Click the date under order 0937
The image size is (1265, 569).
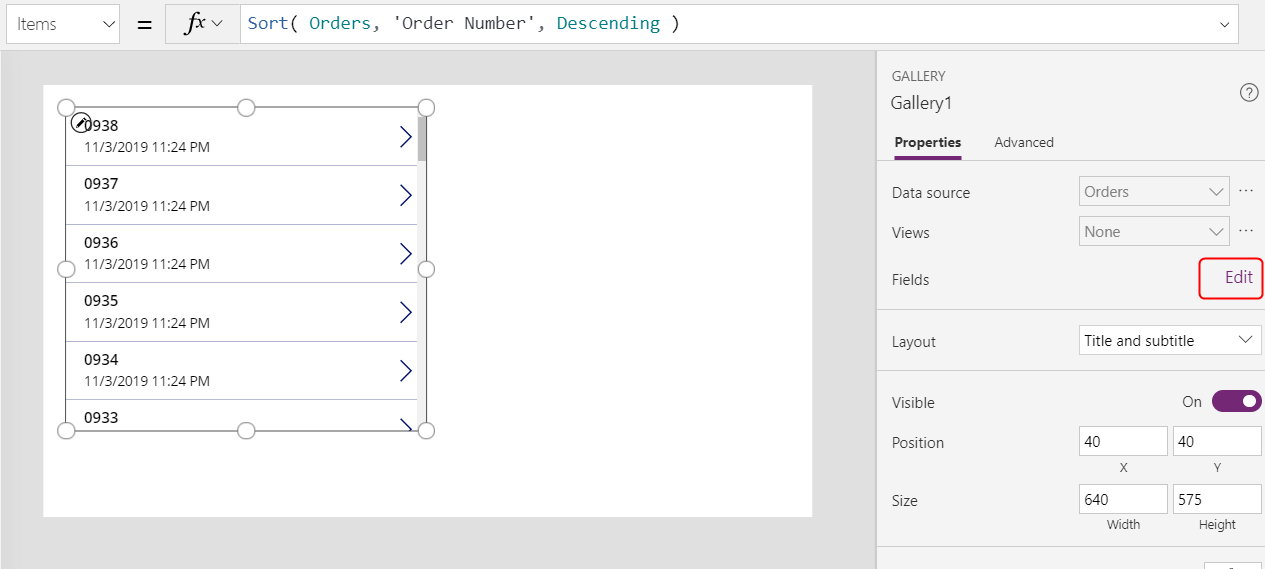(147, 206)
